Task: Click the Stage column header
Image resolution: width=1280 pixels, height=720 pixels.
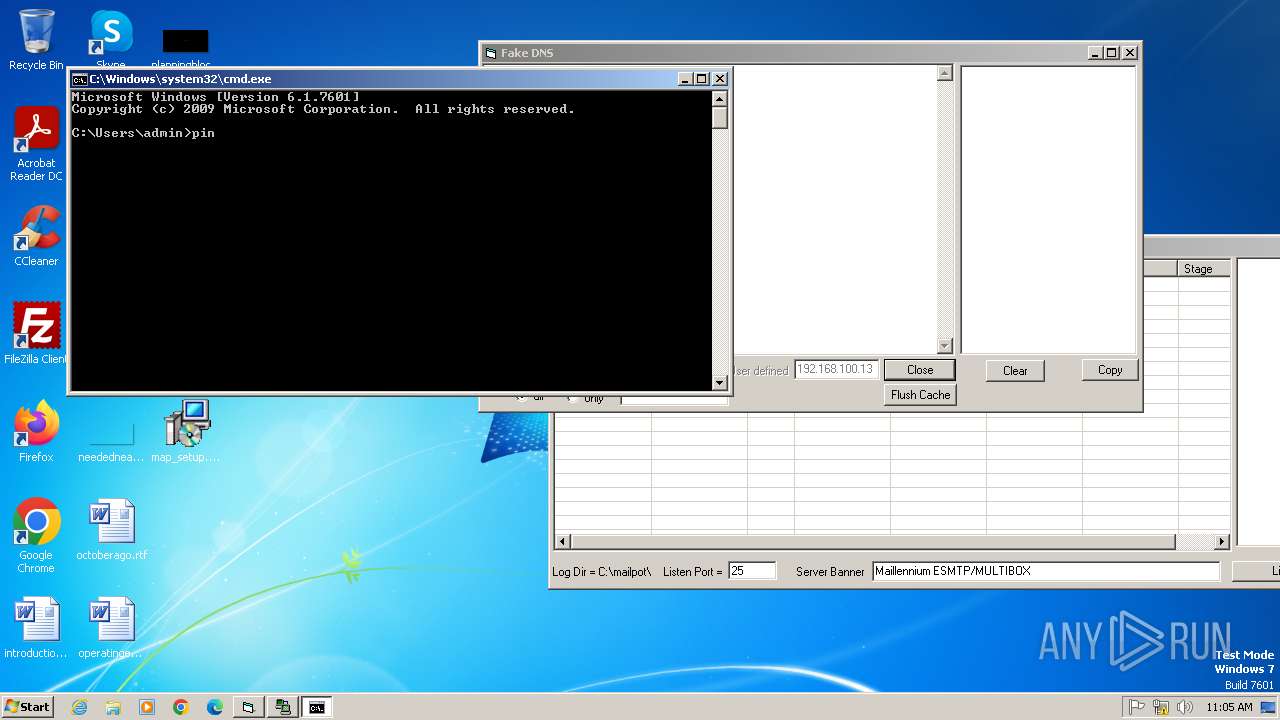Action: tap(1204, 269)
